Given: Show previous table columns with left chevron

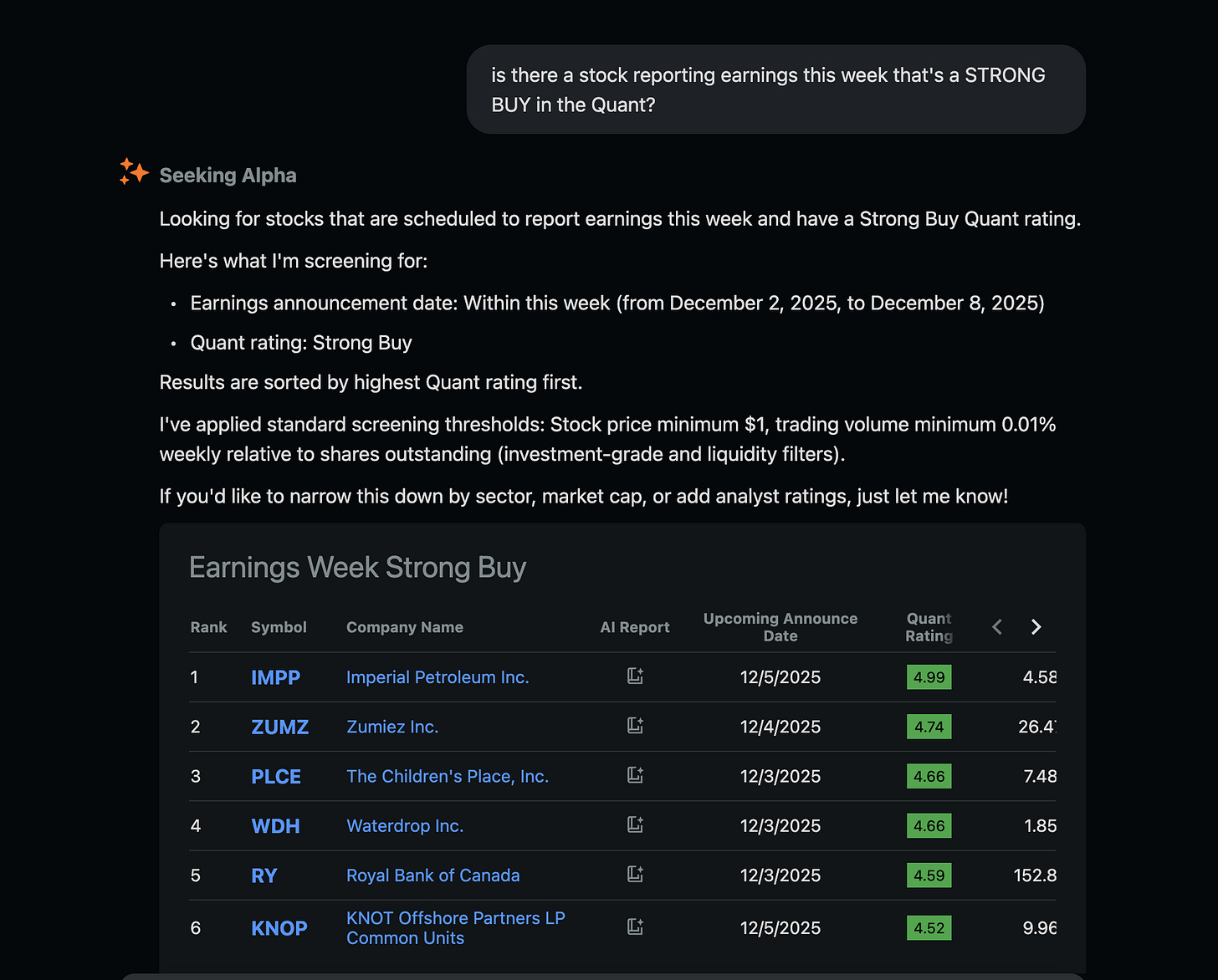Looking at the screenshot, I should pyautogui.click(x=997, y=627).
